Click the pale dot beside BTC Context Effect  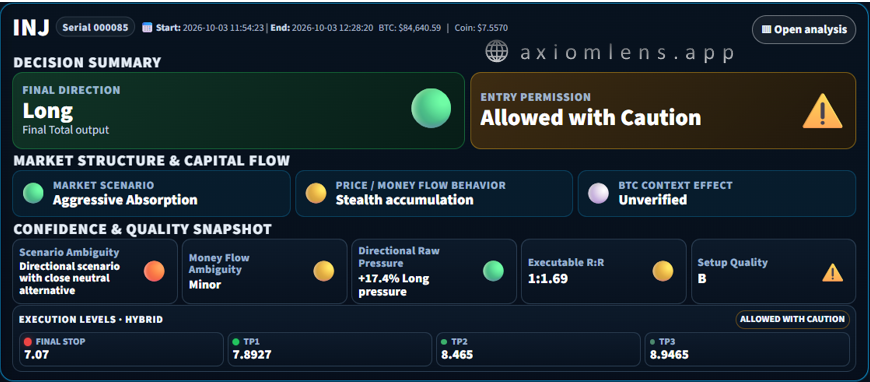(x=599, y=193)
